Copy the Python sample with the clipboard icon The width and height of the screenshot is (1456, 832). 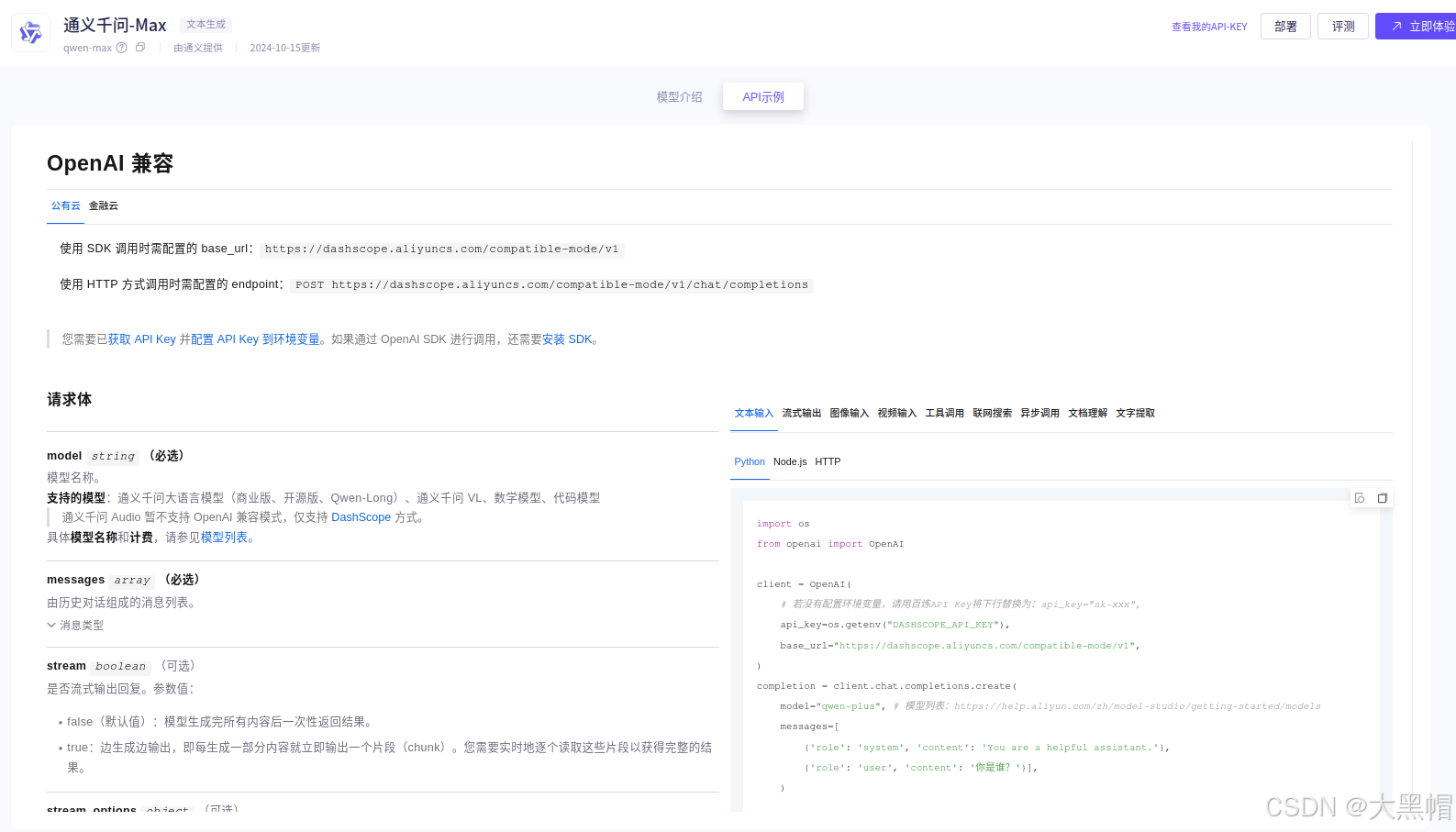(x=1382, y=498)
